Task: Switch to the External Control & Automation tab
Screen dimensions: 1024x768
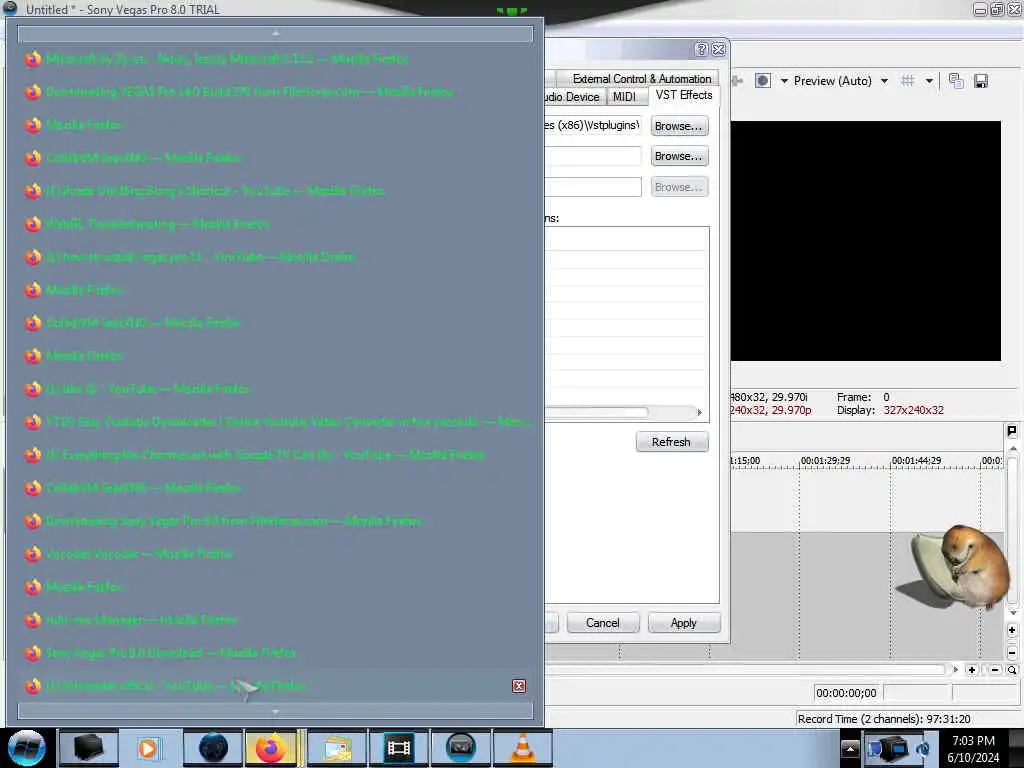Action: click(641, 78)
